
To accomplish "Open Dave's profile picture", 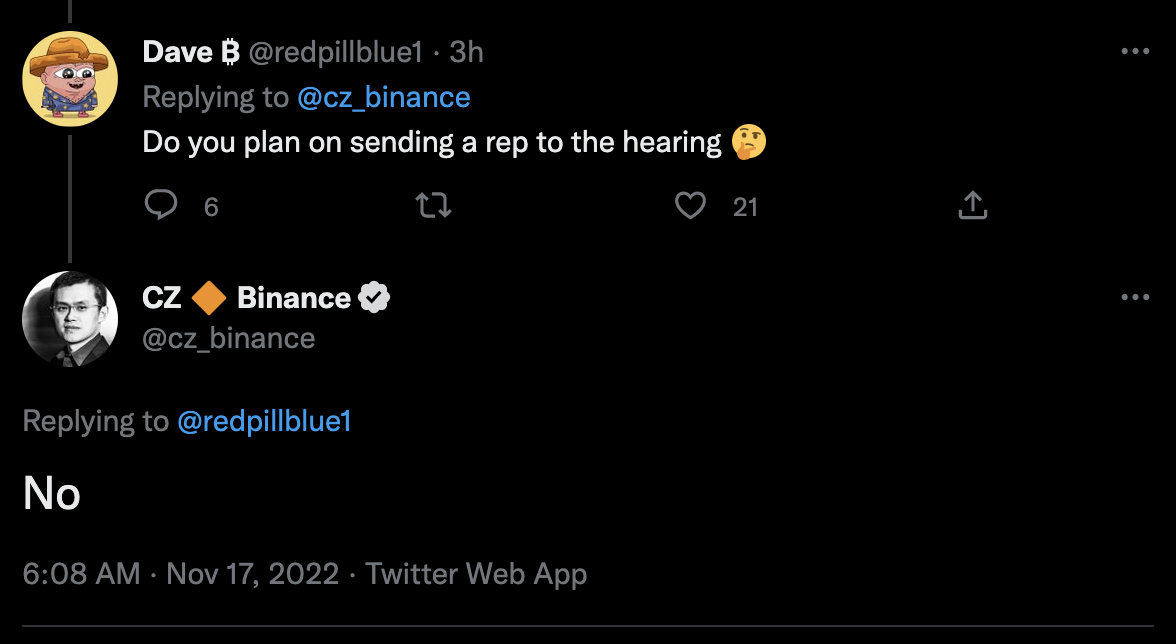I will pyautogui.click(x=70, y=79).
